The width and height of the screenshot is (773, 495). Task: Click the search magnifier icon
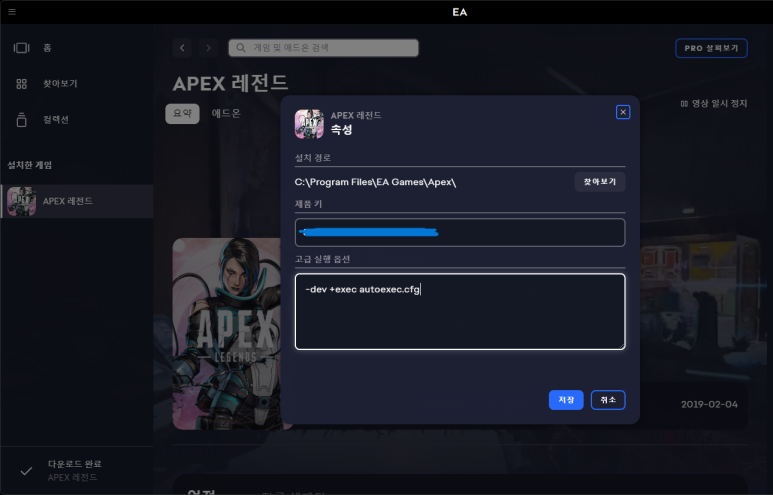click(241, 48)
